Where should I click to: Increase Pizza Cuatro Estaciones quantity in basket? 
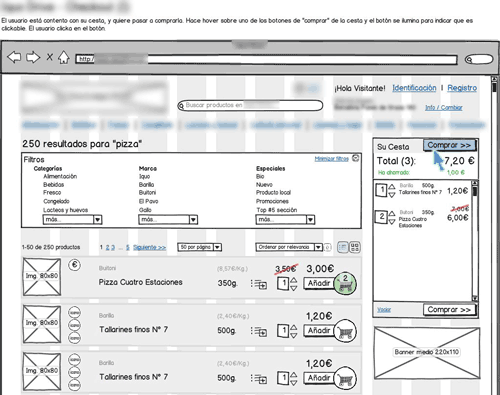(392, 213)
